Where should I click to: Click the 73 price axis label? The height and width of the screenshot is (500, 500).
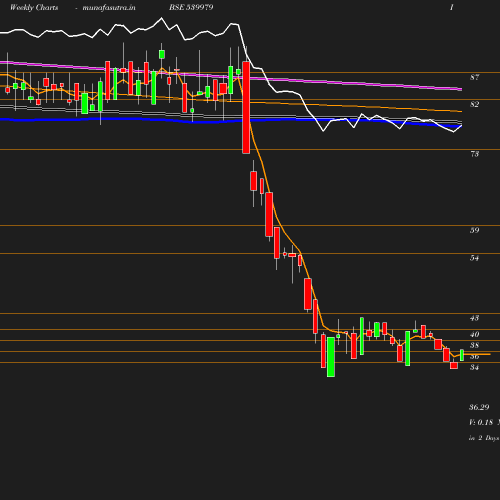(x=475, y=154)
